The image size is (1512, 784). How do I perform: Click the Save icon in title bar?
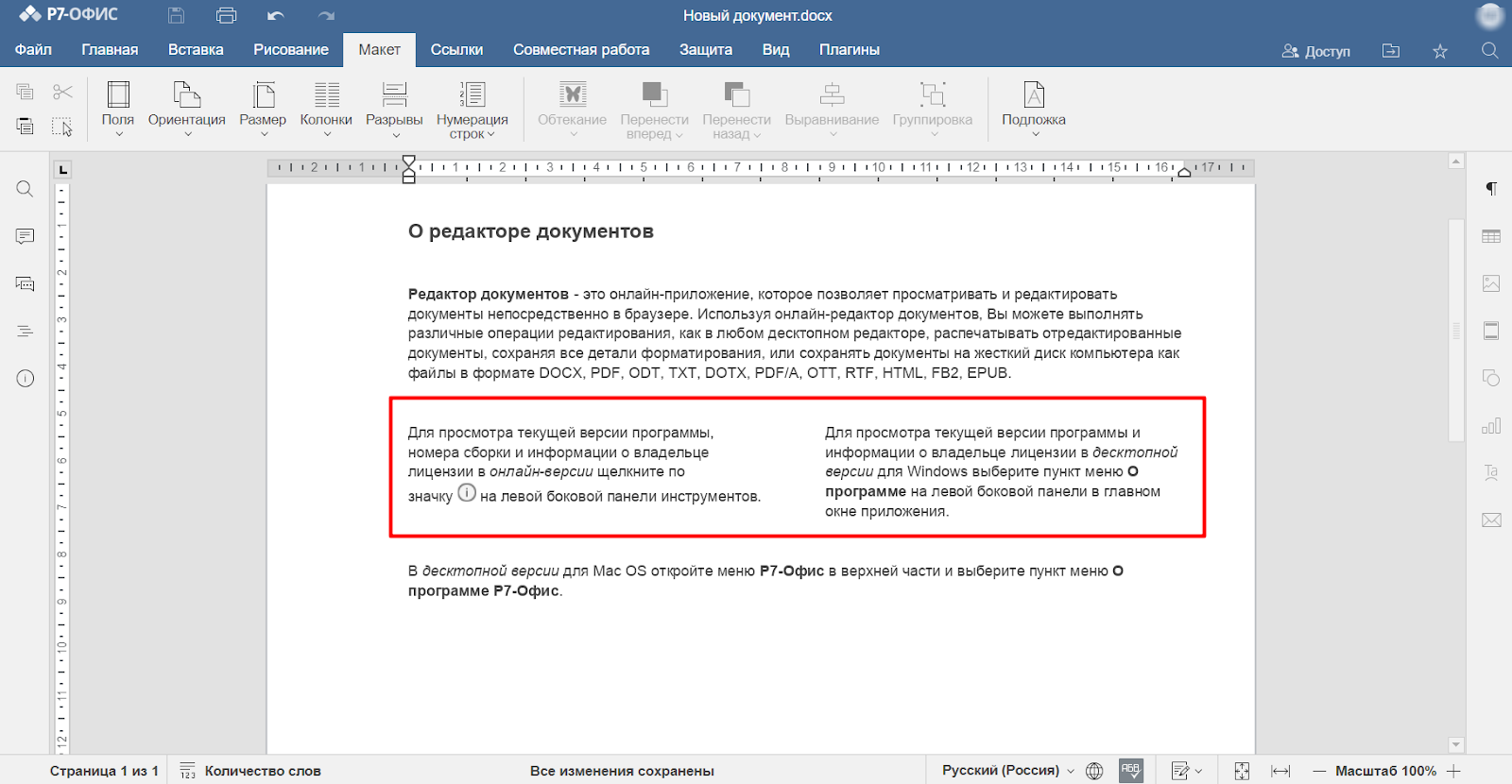click(x=176, y=15)
